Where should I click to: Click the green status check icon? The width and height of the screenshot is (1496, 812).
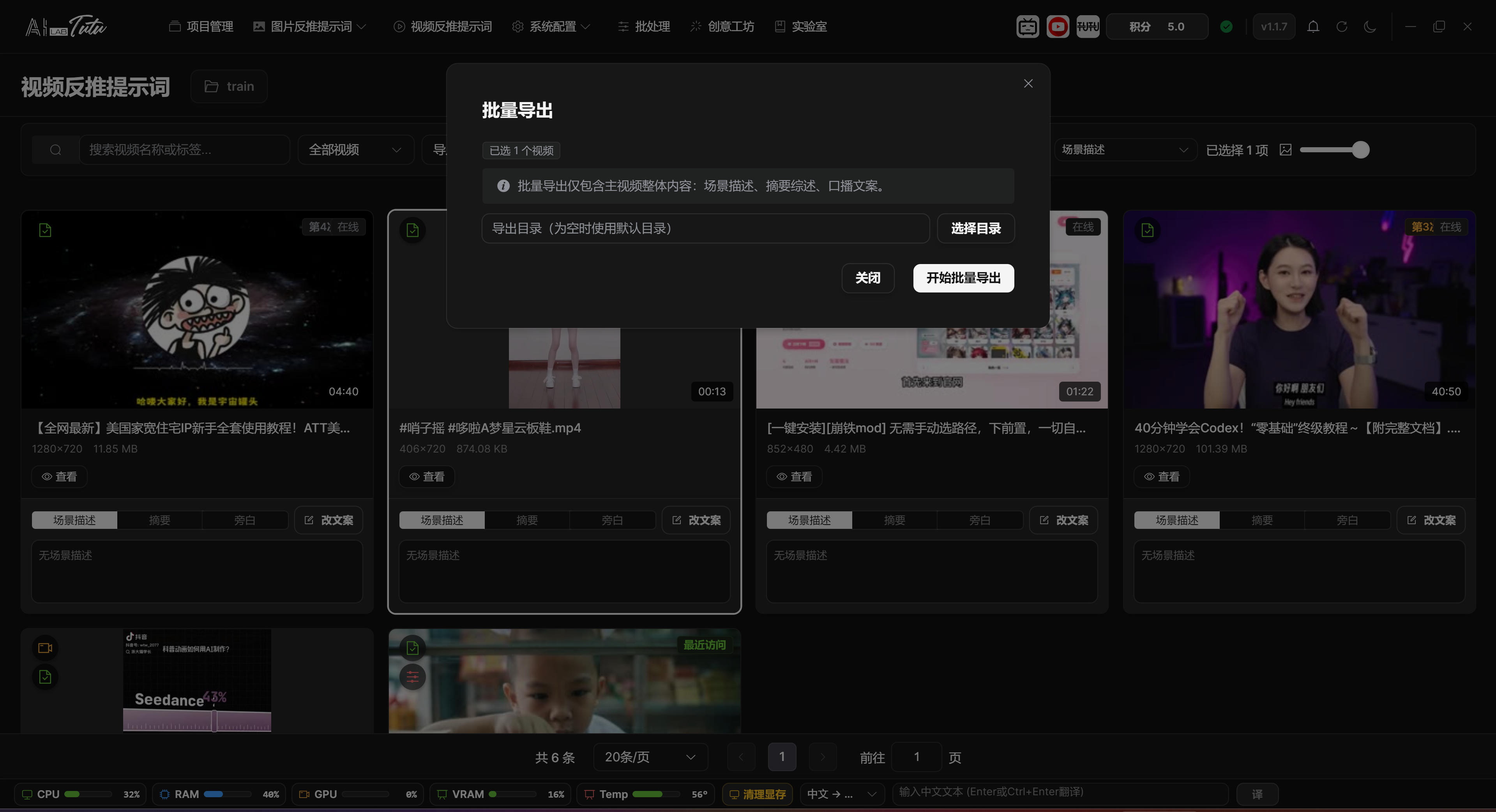[x=1227, y=26]
